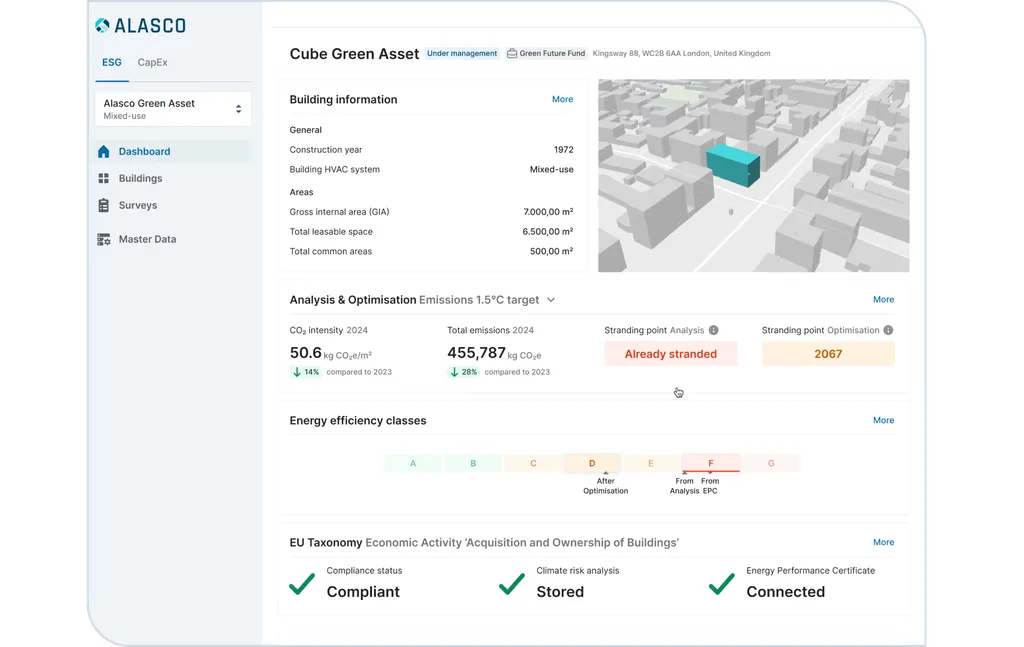
Task: Click the 50.6 CO₂ intensity value
Action: tap(306, 353)
